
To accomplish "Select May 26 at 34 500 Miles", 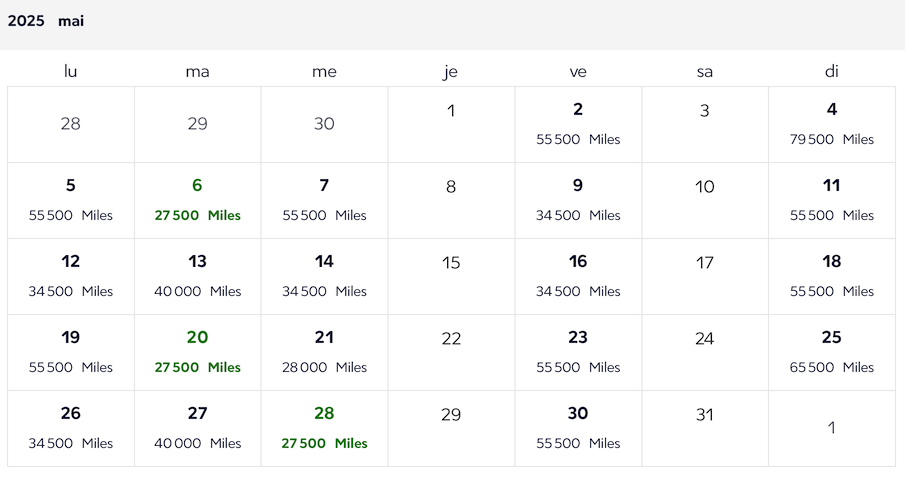I will point(70,428).
